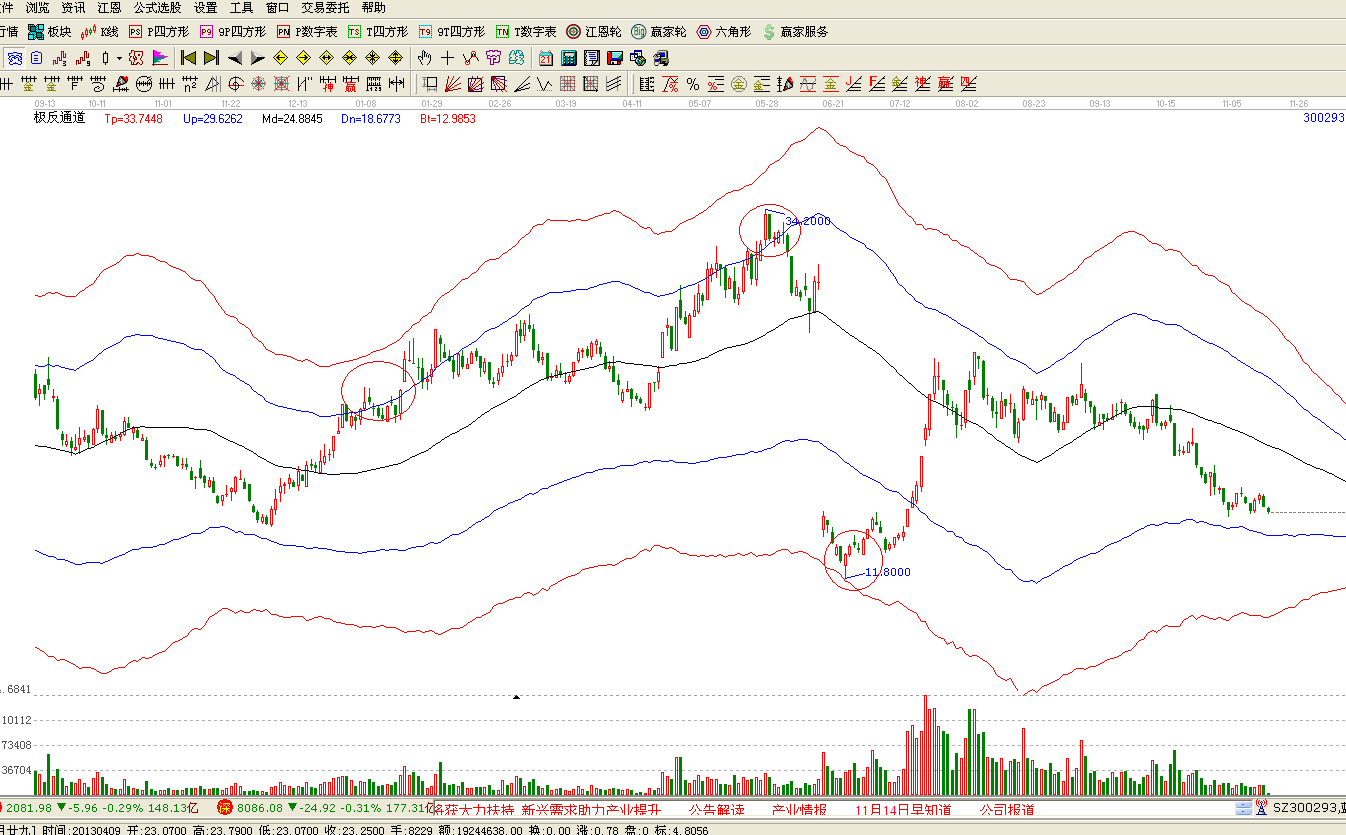Select the percent line drawing tool
The height and width of the screenshot is (835, 1346).
point(693,83)
